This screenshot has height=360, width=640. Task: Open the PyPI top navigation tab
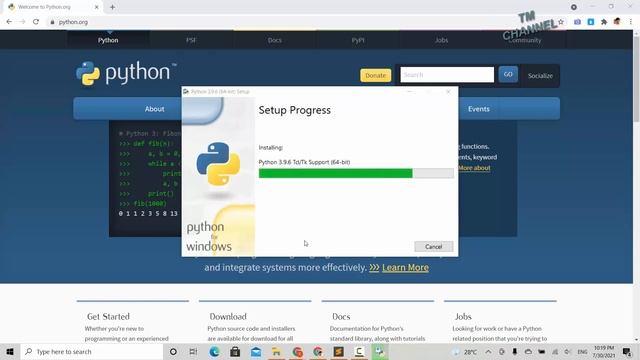tap(358, 40)
